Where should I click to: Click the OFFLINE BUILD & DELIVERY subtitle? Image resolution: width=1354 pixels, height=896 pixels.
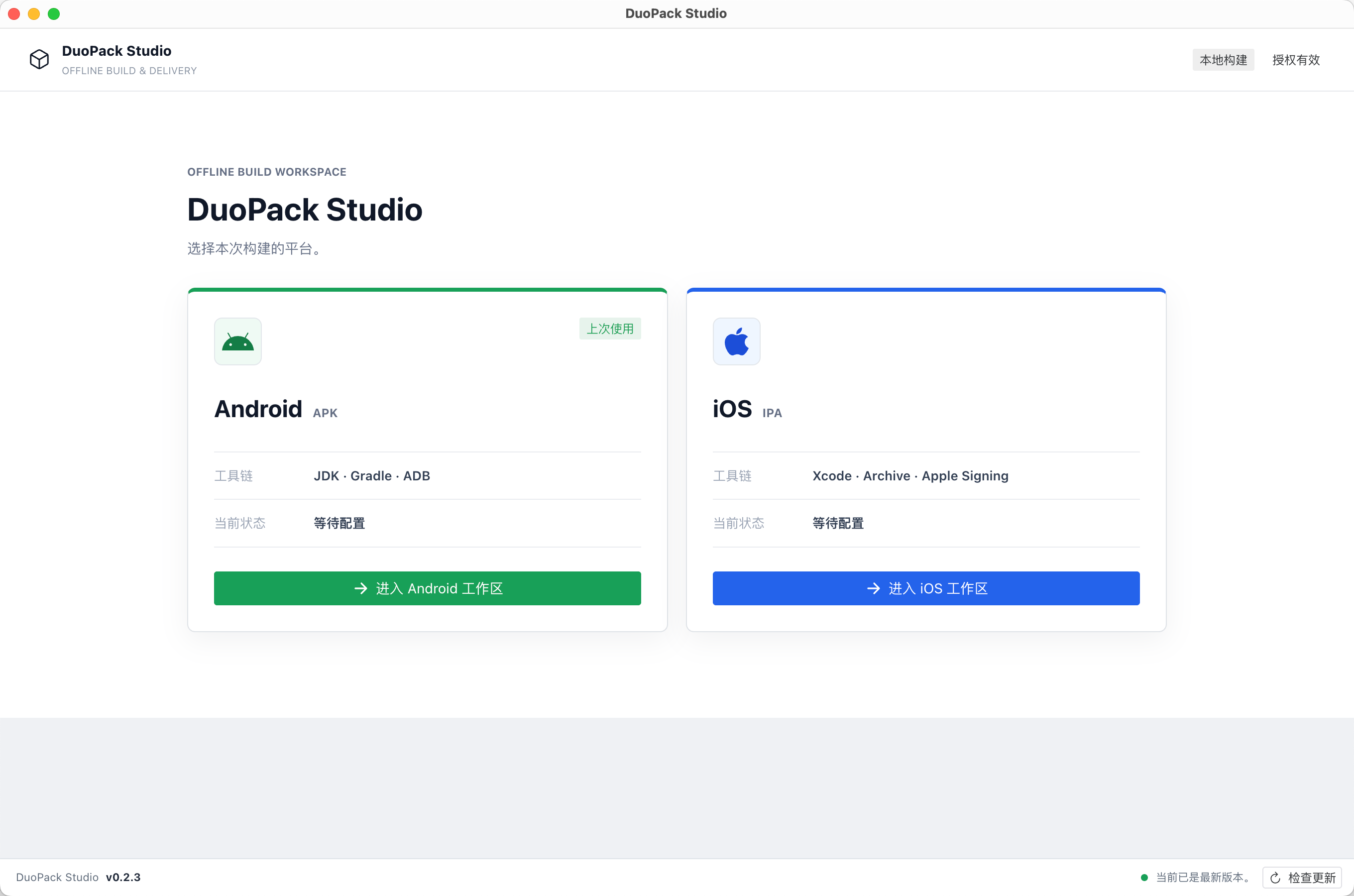click(x=129, y=71)
